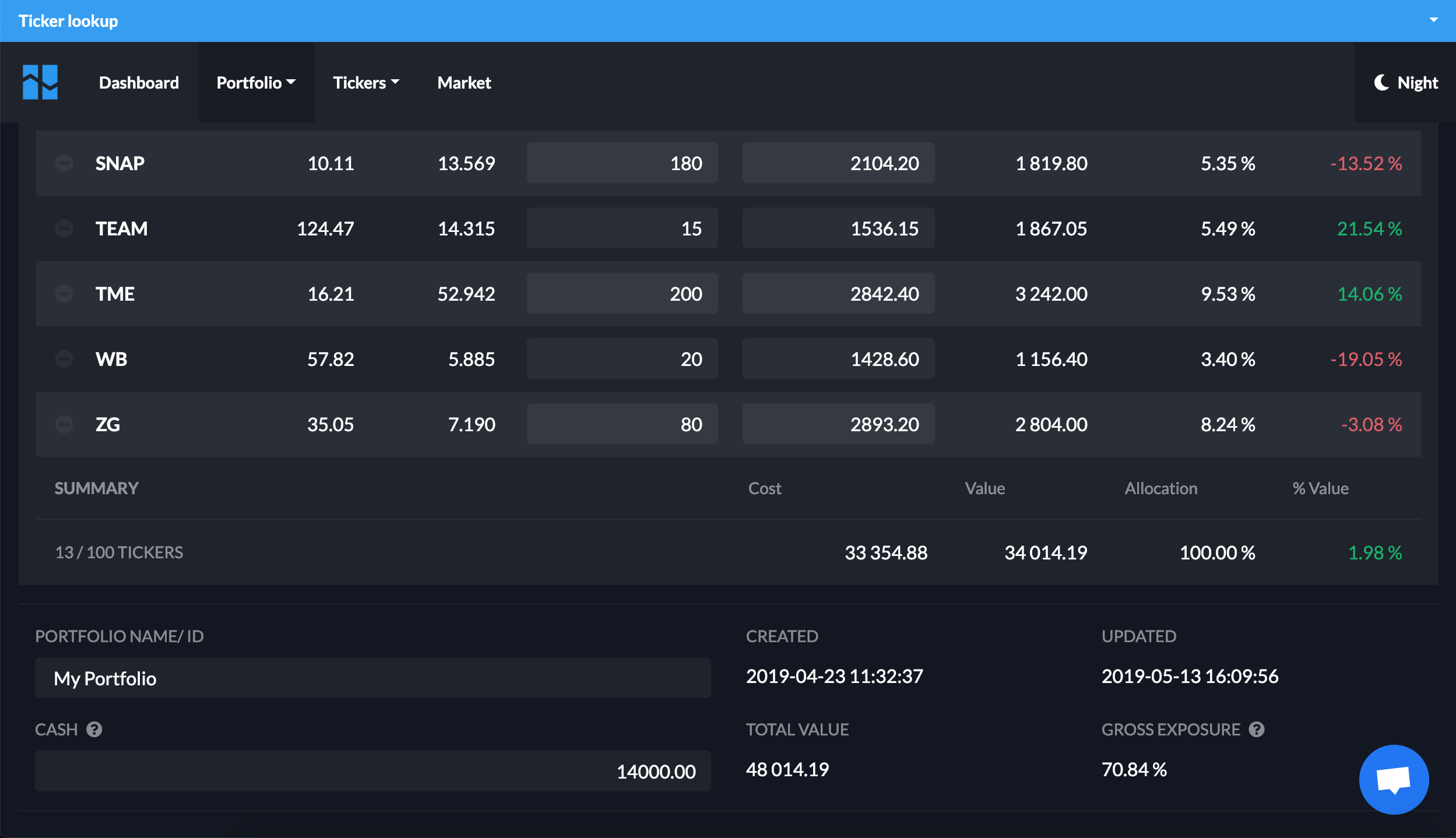
Task: Click minus icon next to WB
Action: pos(64,359)
